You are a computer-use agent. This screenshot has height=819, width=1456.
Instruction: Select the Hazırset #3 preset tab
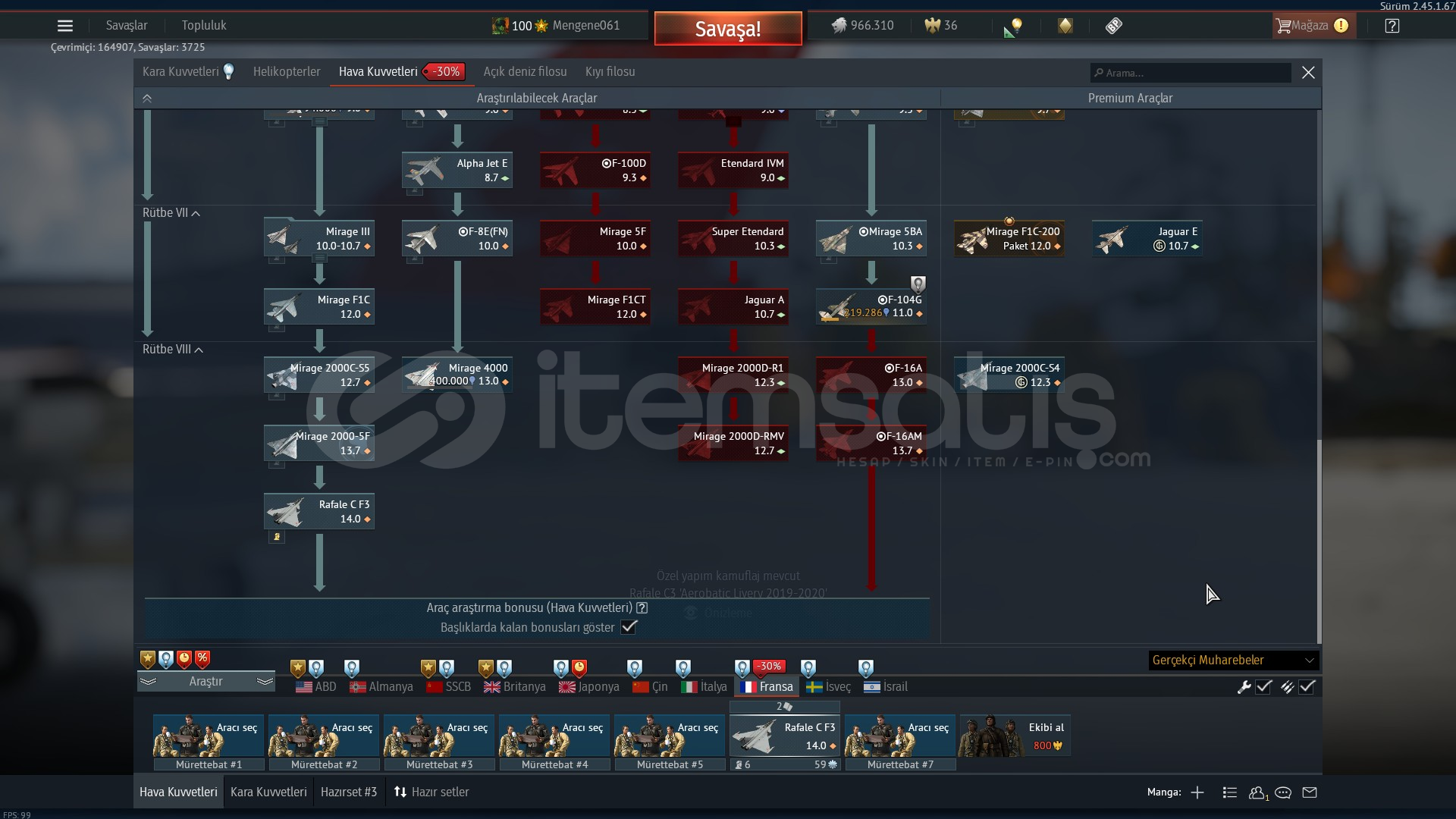tap(349, 792)
